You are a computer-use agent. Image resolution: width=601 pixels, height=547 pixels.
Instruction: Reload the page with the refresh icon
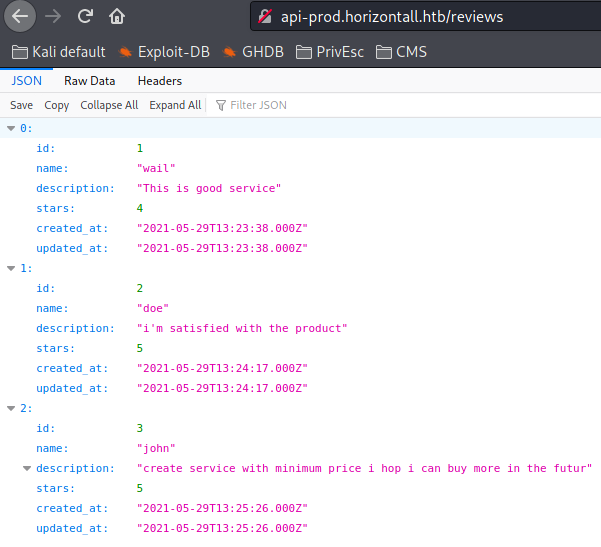coord(86,16)
